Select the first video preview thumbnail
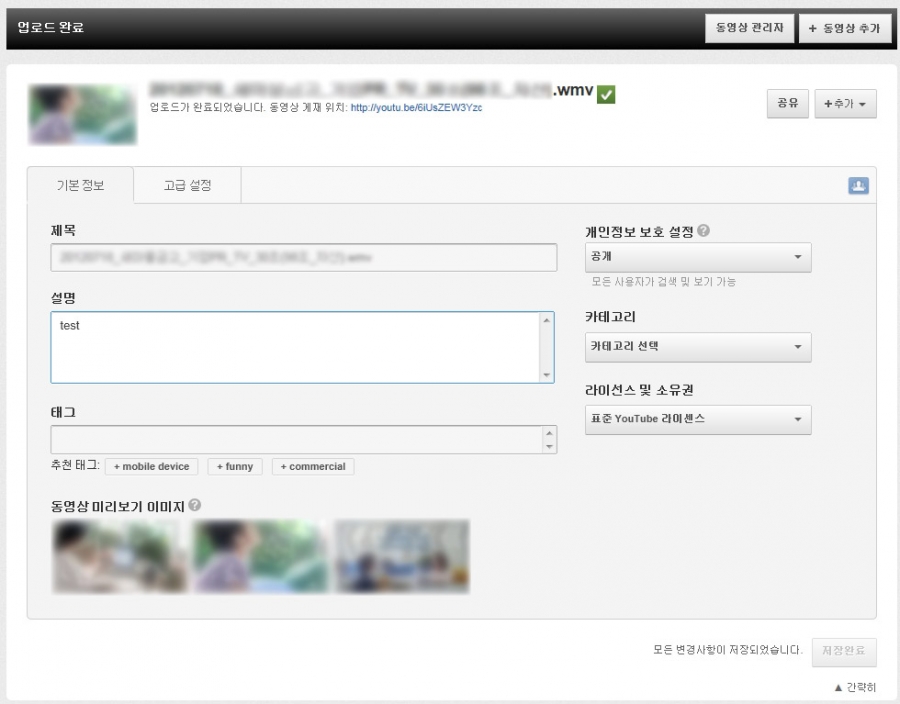Screen dimensions: 900x704 (119, 556)
